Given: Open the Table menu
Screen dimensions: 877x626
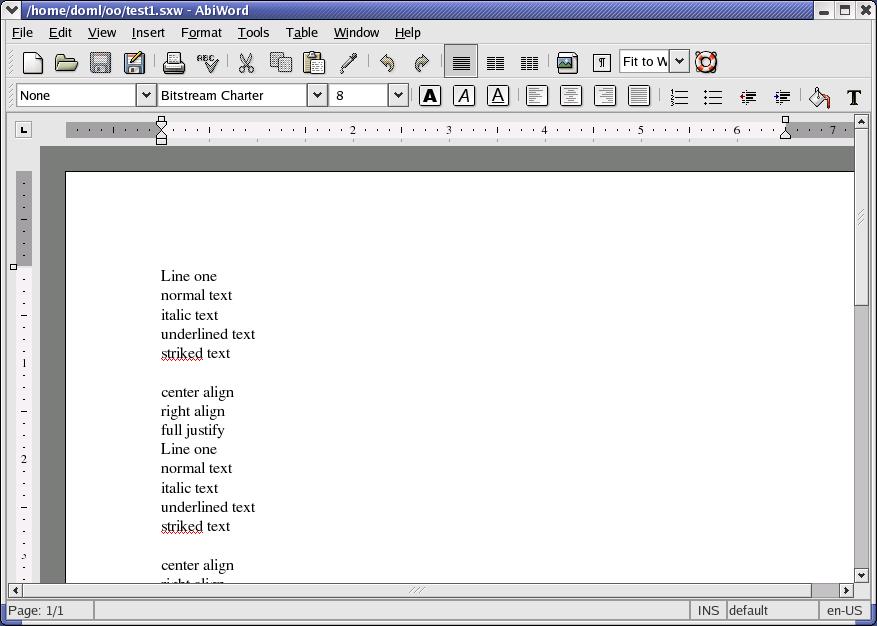Looking at the screenshot, I should pos(301,32).
